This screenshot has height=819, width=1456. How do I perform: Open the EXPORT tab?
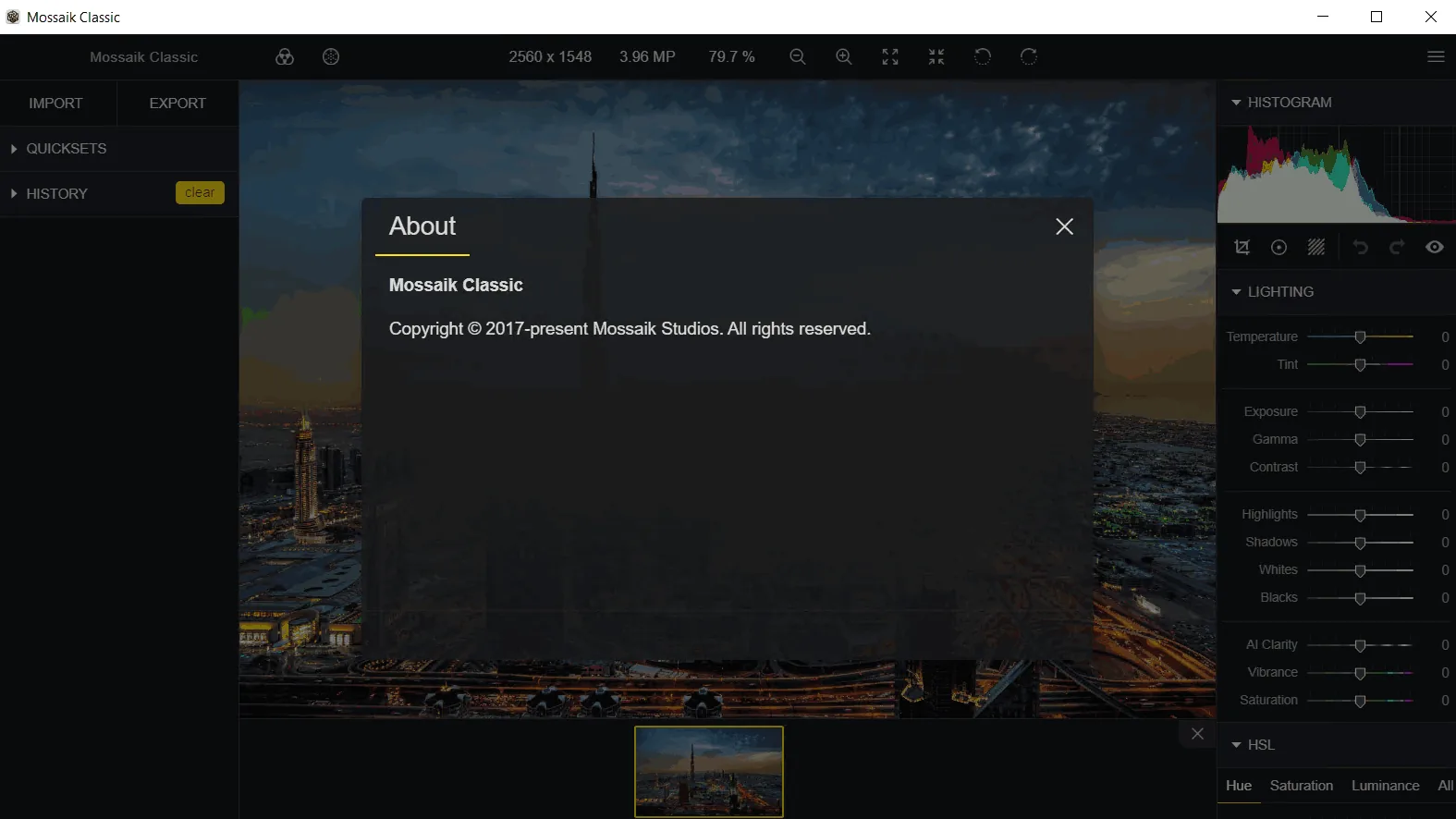tap(177, 104)
